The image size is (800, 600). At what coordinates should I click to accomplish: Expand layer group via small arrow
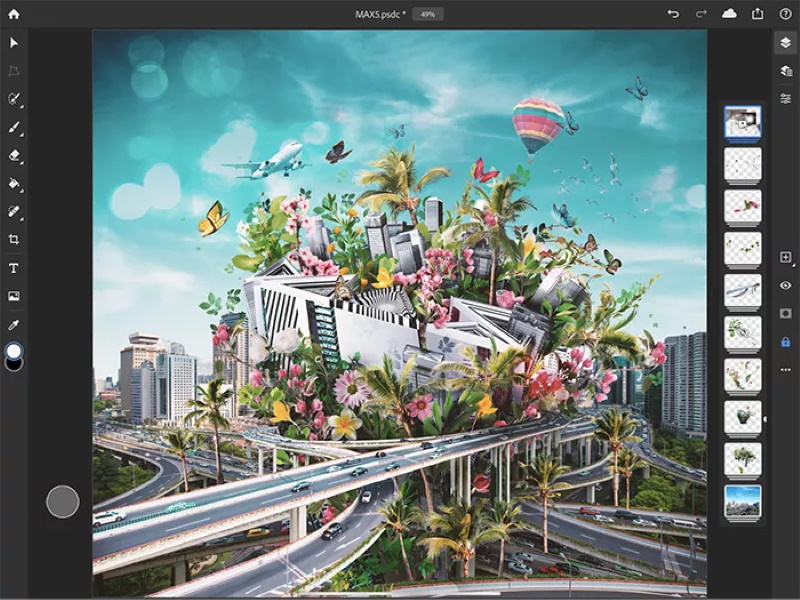tap(764, 419)
